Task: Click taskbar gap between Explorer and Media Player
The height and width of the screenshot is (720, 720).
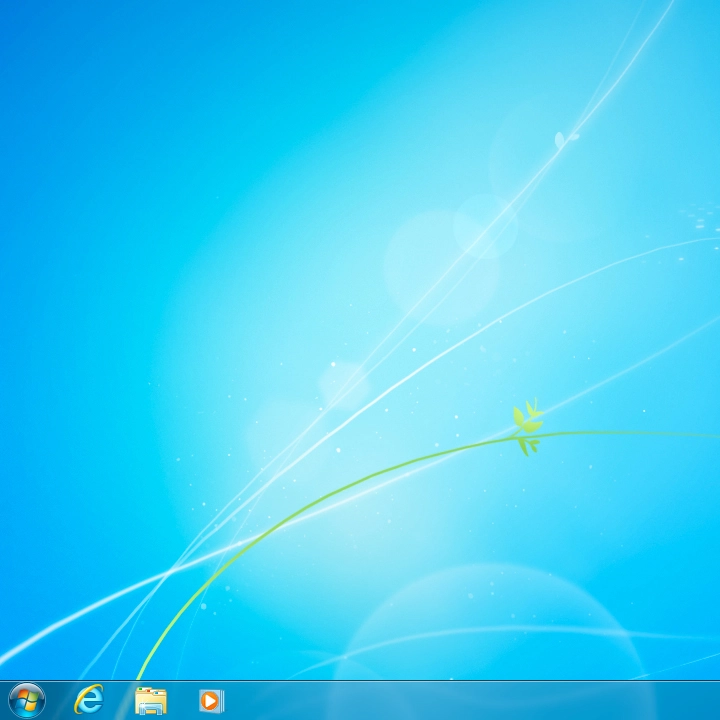Action: click(x=181, y=700)
